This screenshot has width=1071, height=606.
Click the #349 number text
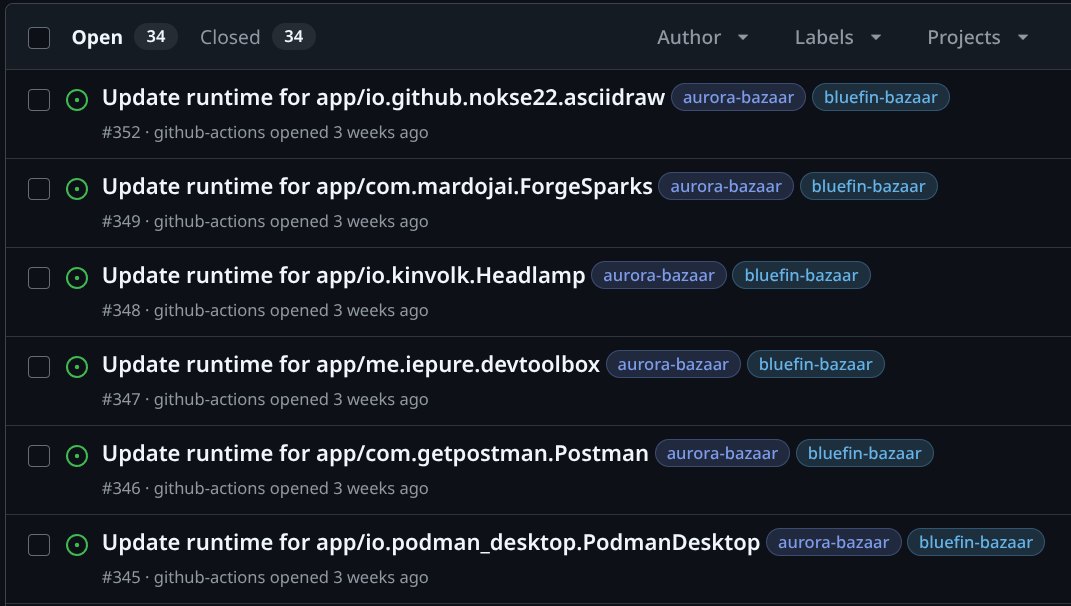(121, 221)
